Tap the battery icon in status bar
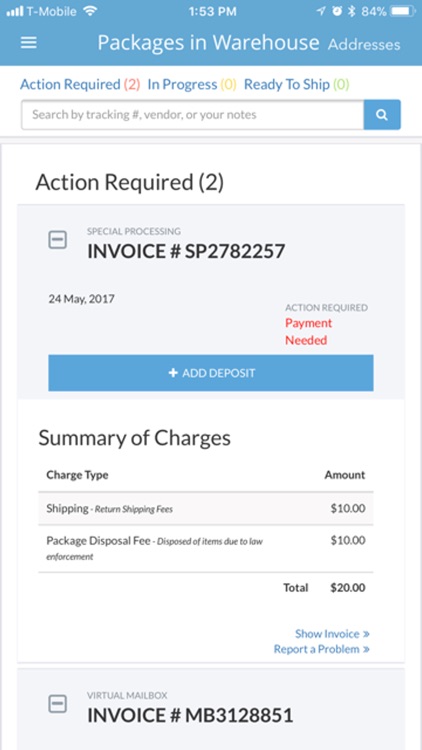The image size is (422, 750). click(402, 11)
